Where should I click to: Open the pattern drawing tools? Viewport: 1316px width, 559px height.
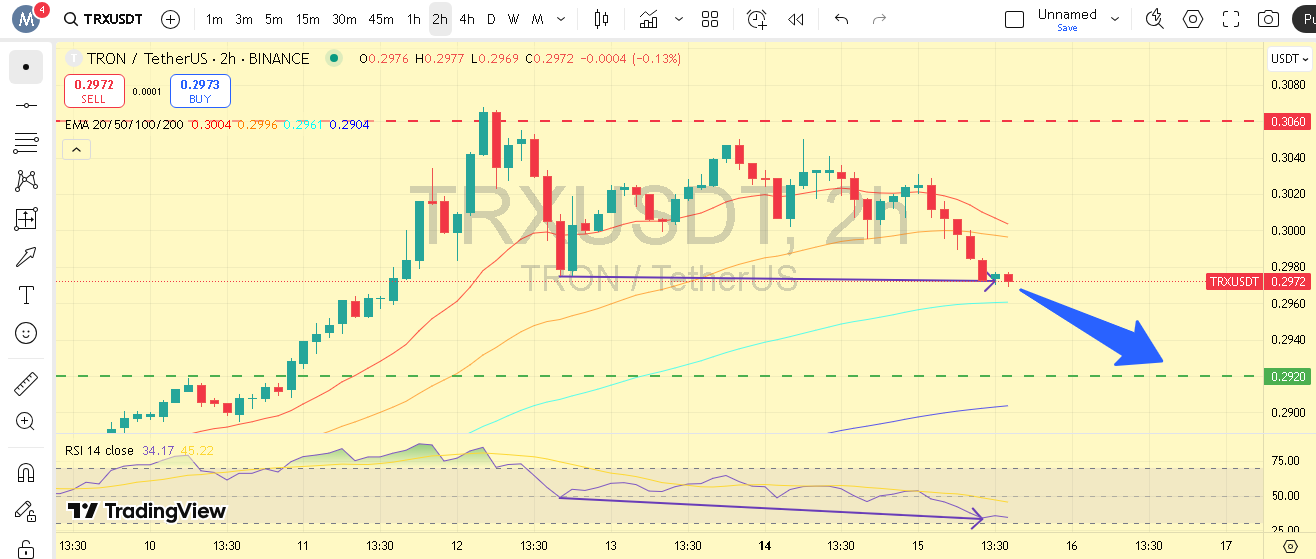[x=26, y=181]
